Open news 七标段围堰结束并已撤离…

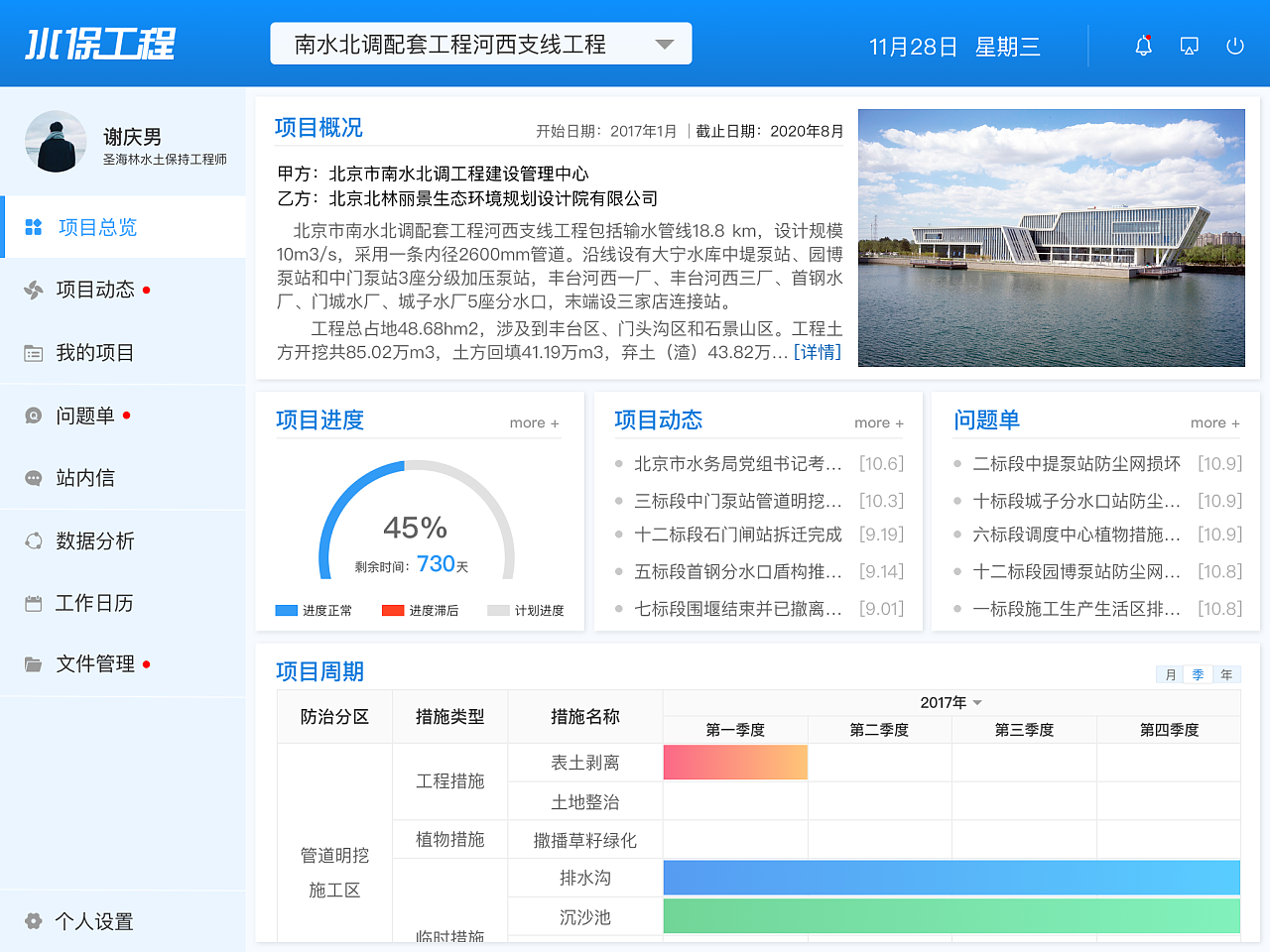coord(738,609)
